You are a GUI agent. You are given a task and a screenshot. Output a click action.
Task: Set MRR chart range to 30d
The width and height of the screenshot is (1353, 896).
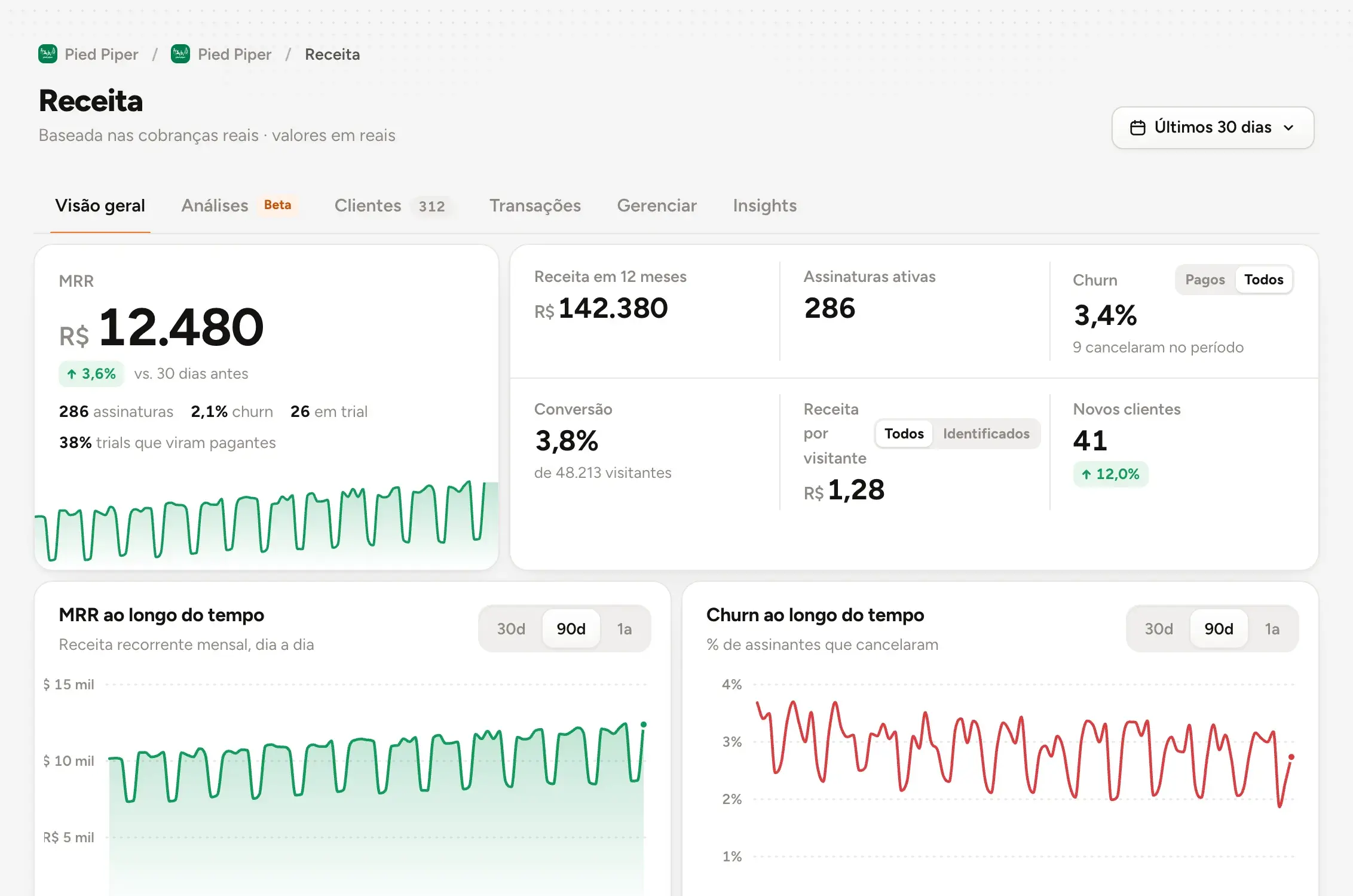(511, 629)
